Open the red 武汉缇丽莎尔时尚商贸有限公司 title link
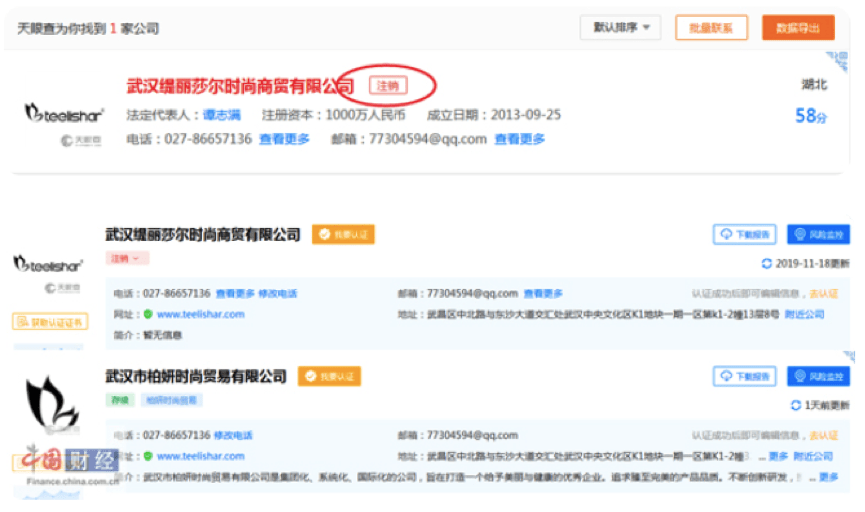The height and width of the screenshot is (512, 865). [x=240, y=86]
